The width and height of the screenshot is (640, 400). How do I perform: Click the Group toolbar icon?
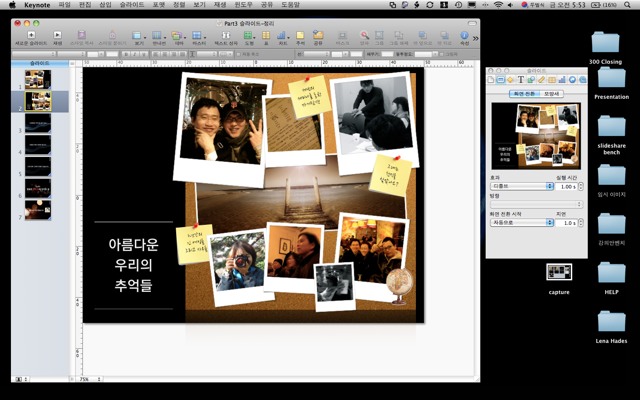(380, 35)
